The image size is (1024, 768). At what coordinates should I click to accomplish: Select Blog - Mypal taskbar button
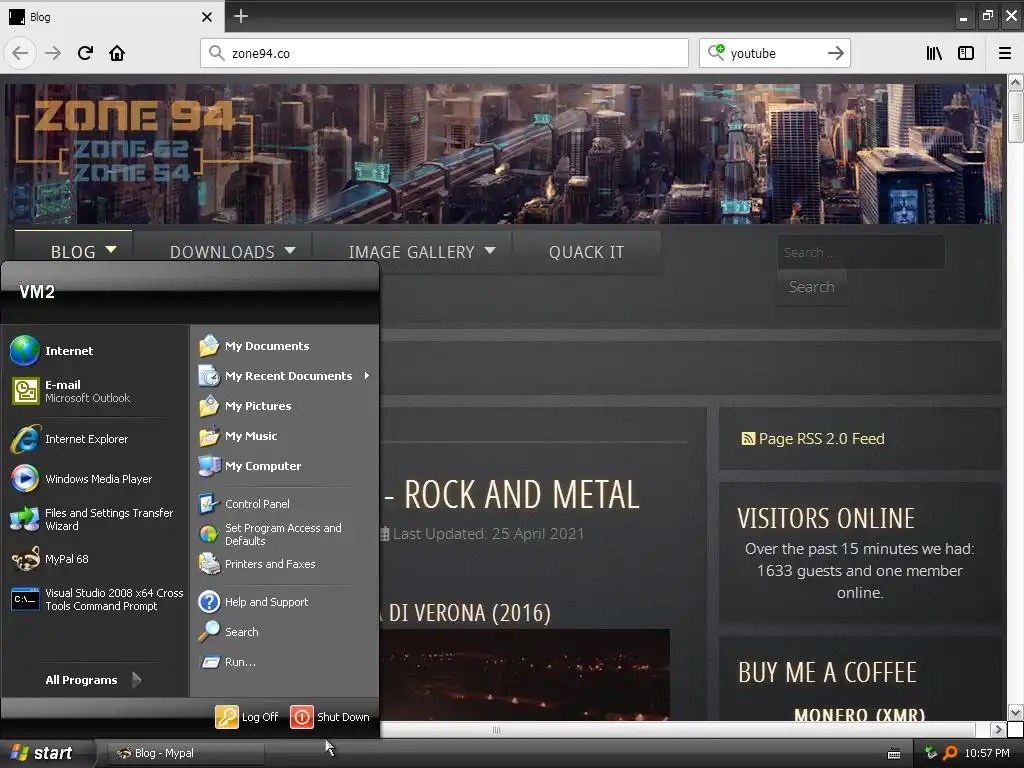(184, 753)
